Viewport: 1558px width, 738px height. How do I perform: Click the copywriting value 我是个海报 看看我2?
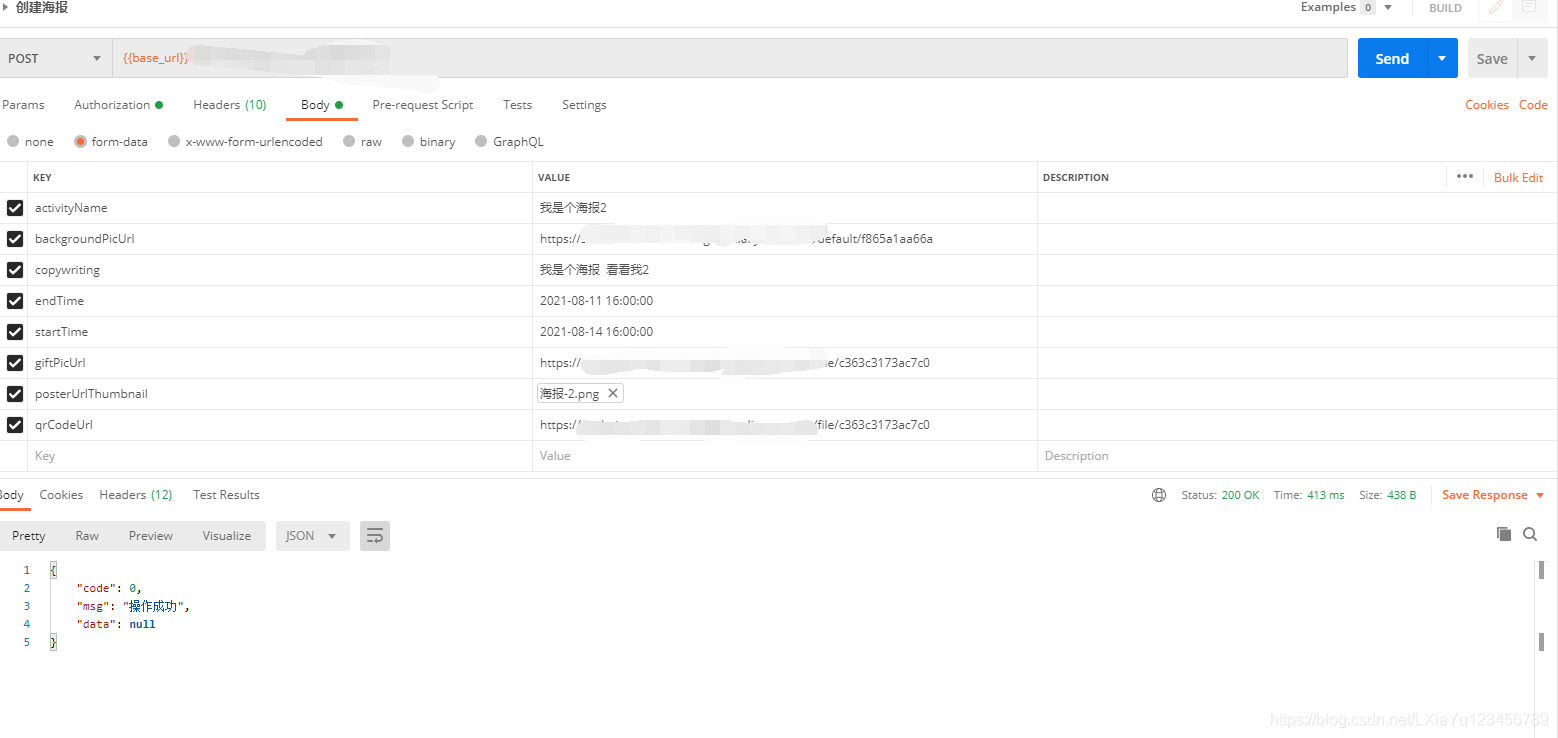(x=594, y=270)
